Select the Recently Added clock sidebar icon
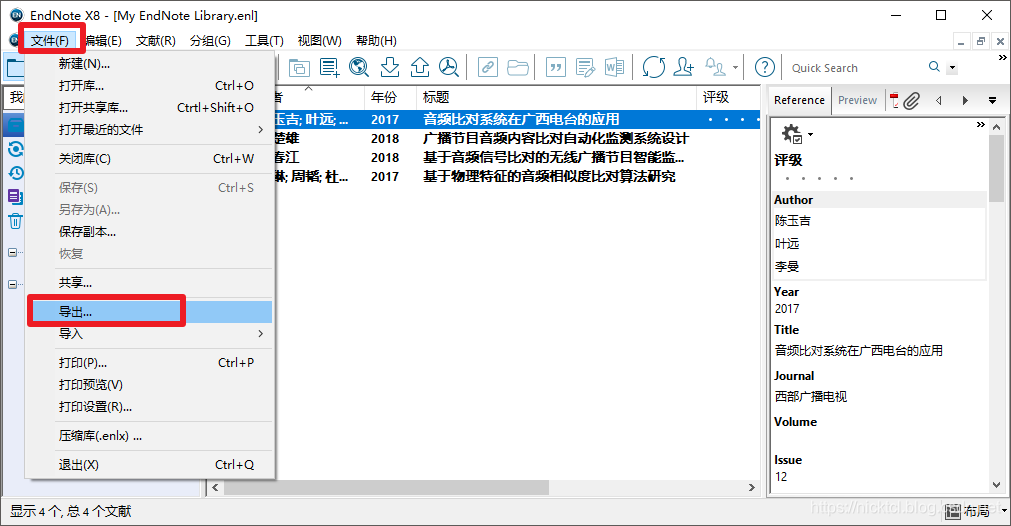Screen dimensions: 1011x526 (15, 173)
